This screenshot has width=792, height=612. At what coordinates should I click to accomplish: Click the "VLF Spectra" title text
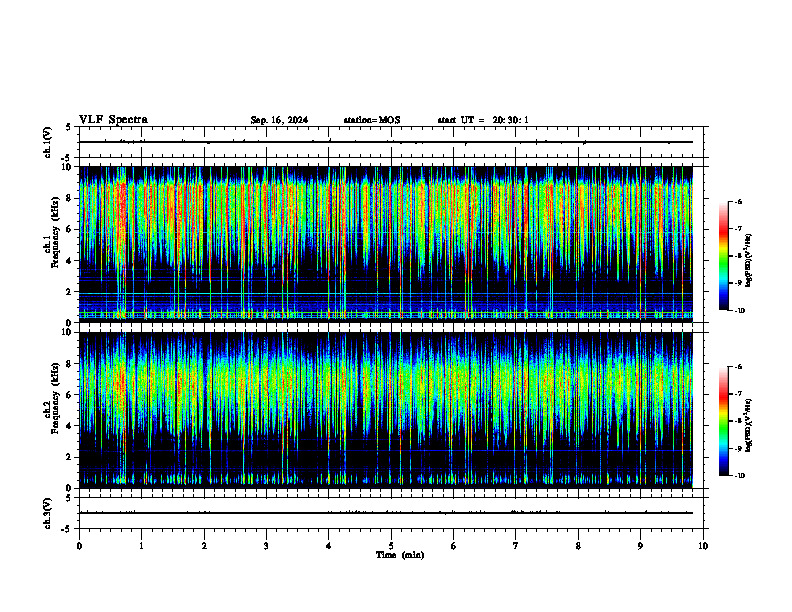113,120
